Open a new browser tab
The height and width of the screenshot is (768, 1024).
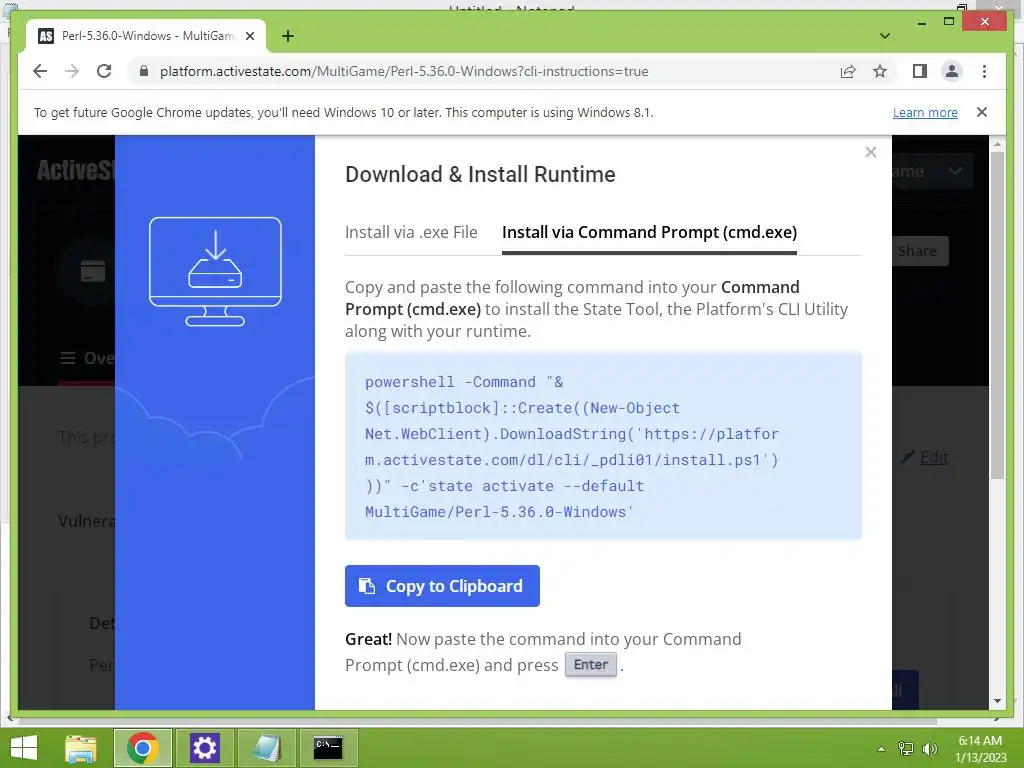click(x=288, y=36)
